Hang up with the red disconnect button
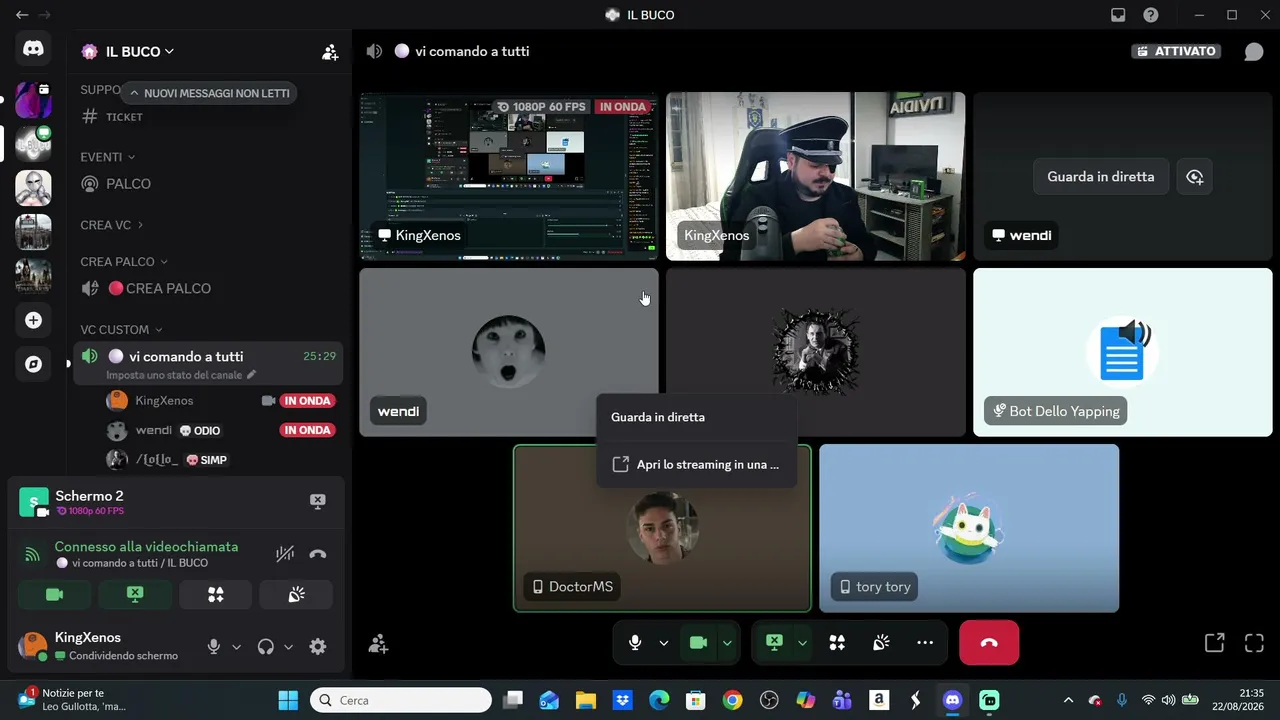Image resolution: width=1280 pixels, height=720 pixels. click(x=989, y=643)
